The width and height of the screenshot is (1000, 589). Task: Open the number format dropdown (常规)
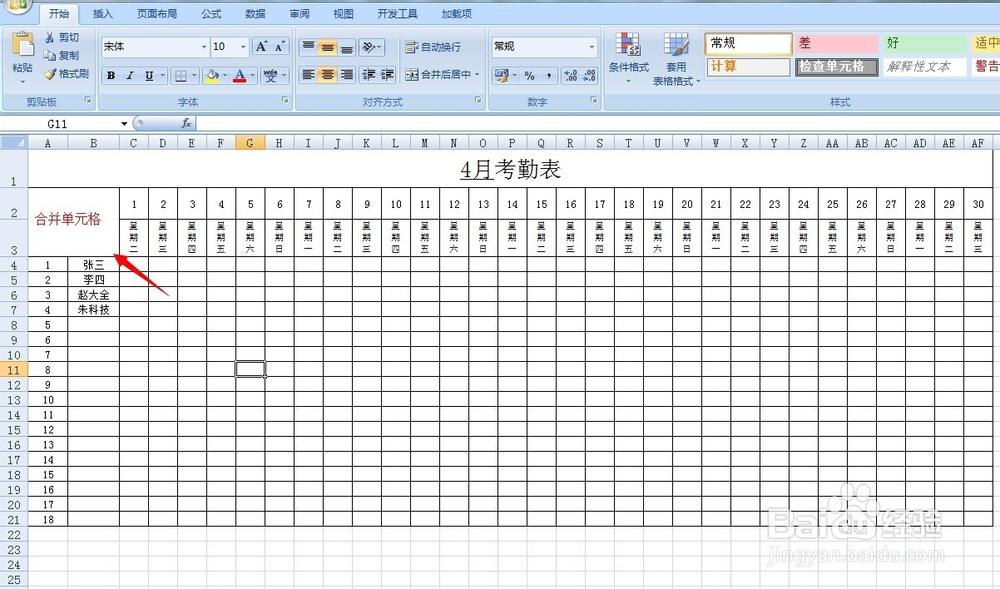(x=591, y=47)
